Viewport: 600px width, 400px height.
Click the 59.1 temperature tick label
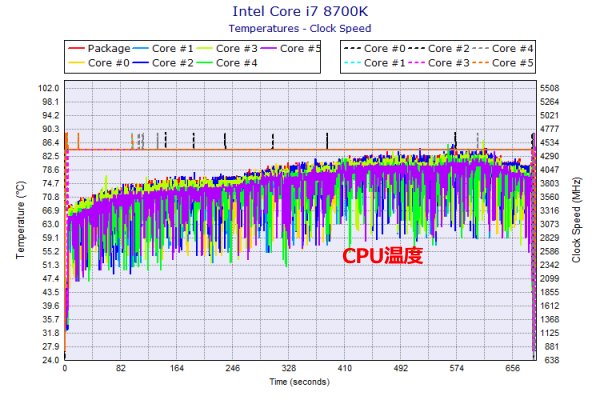tap(51, 238)
